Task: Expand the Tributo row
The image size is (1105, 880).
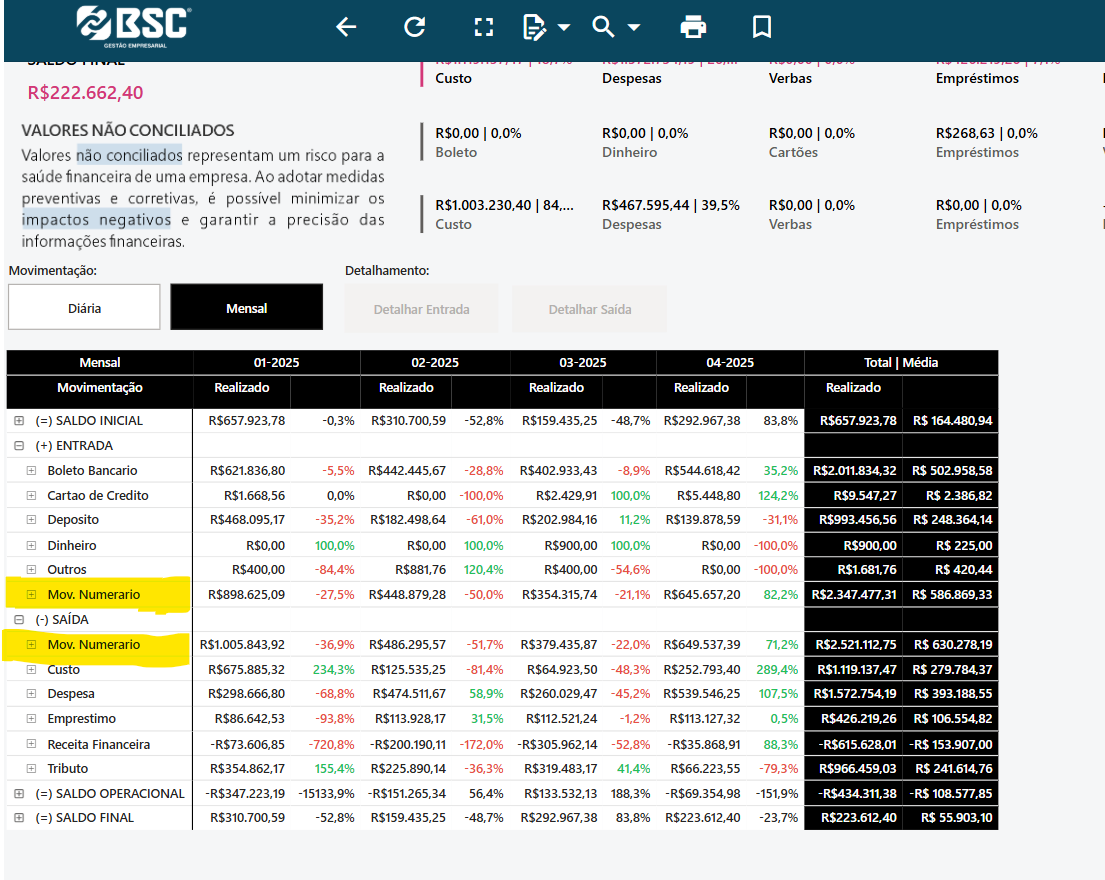Action: click(x=31, y=769)
